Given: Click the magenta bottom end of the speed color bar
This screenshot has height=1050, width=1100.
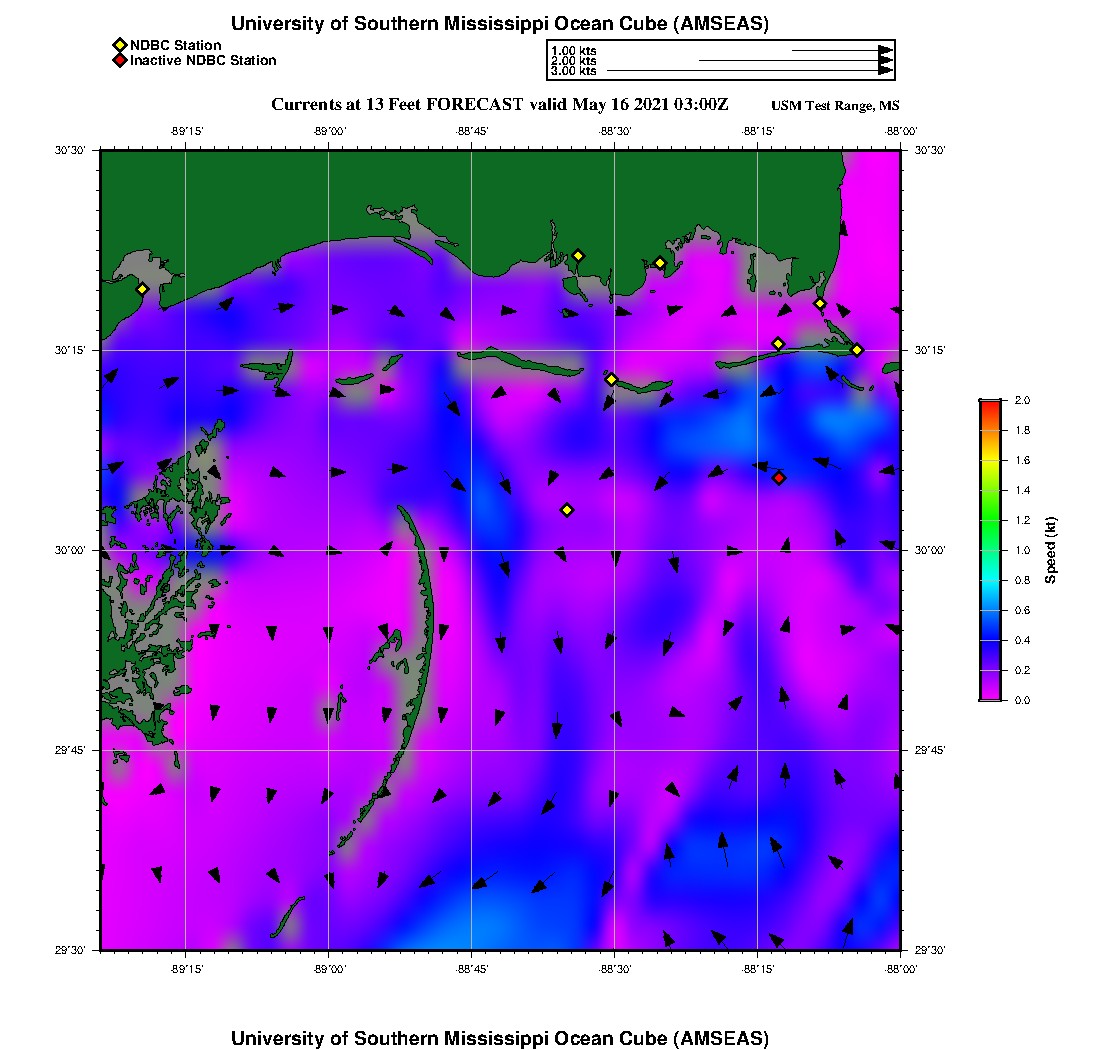Looking at the screenshot, I should [990, 695].
